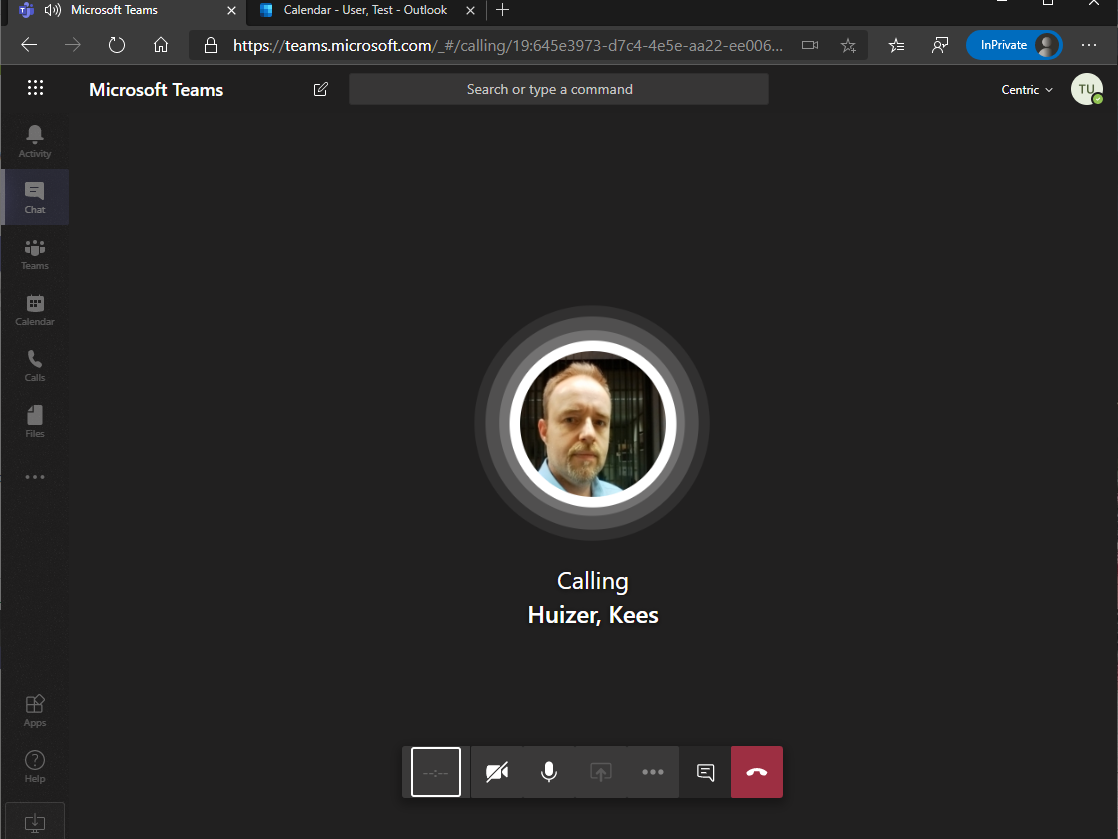
Task: Go back in the browser
Action: coord(29,45)
